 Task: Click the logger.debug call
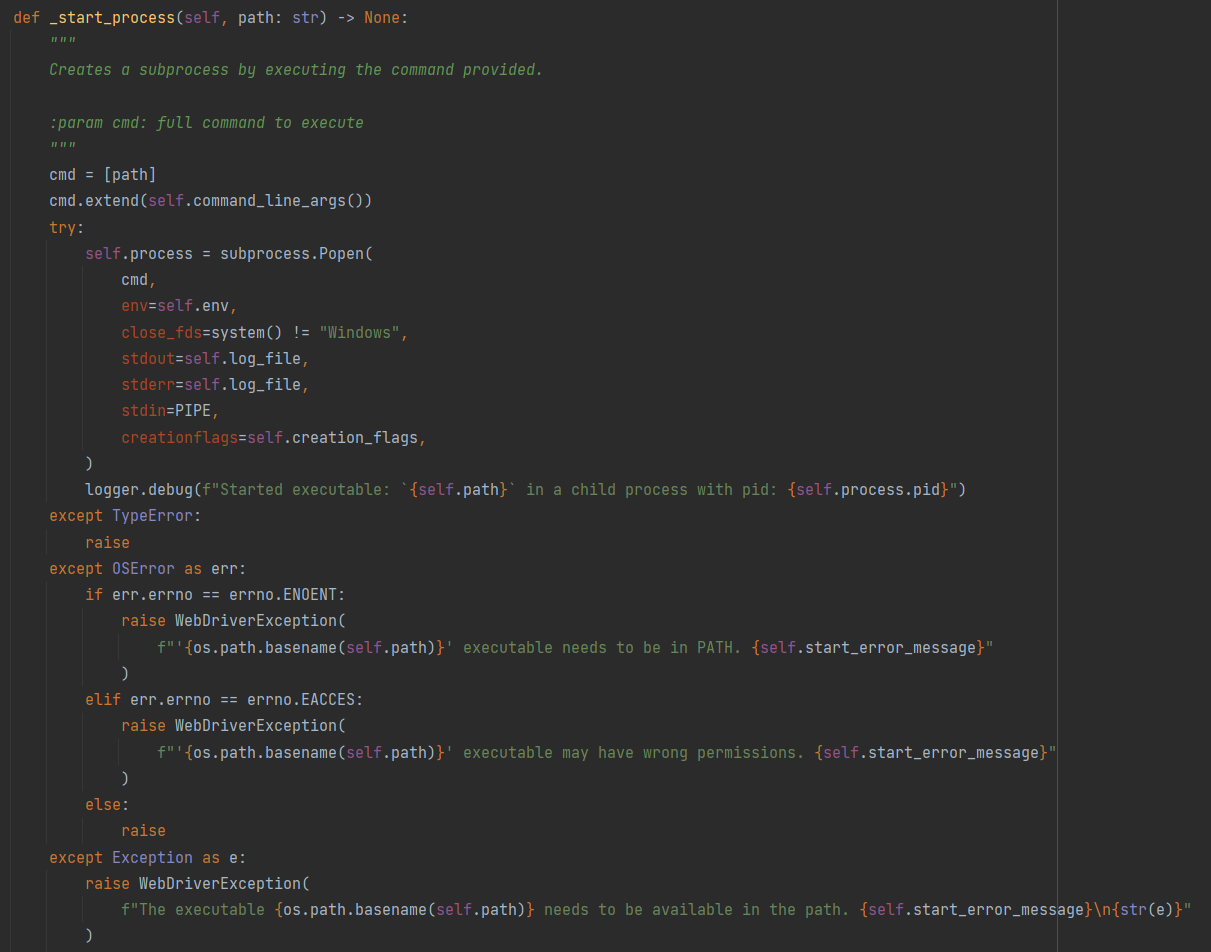pyautogui.click(x=139, y=490)
